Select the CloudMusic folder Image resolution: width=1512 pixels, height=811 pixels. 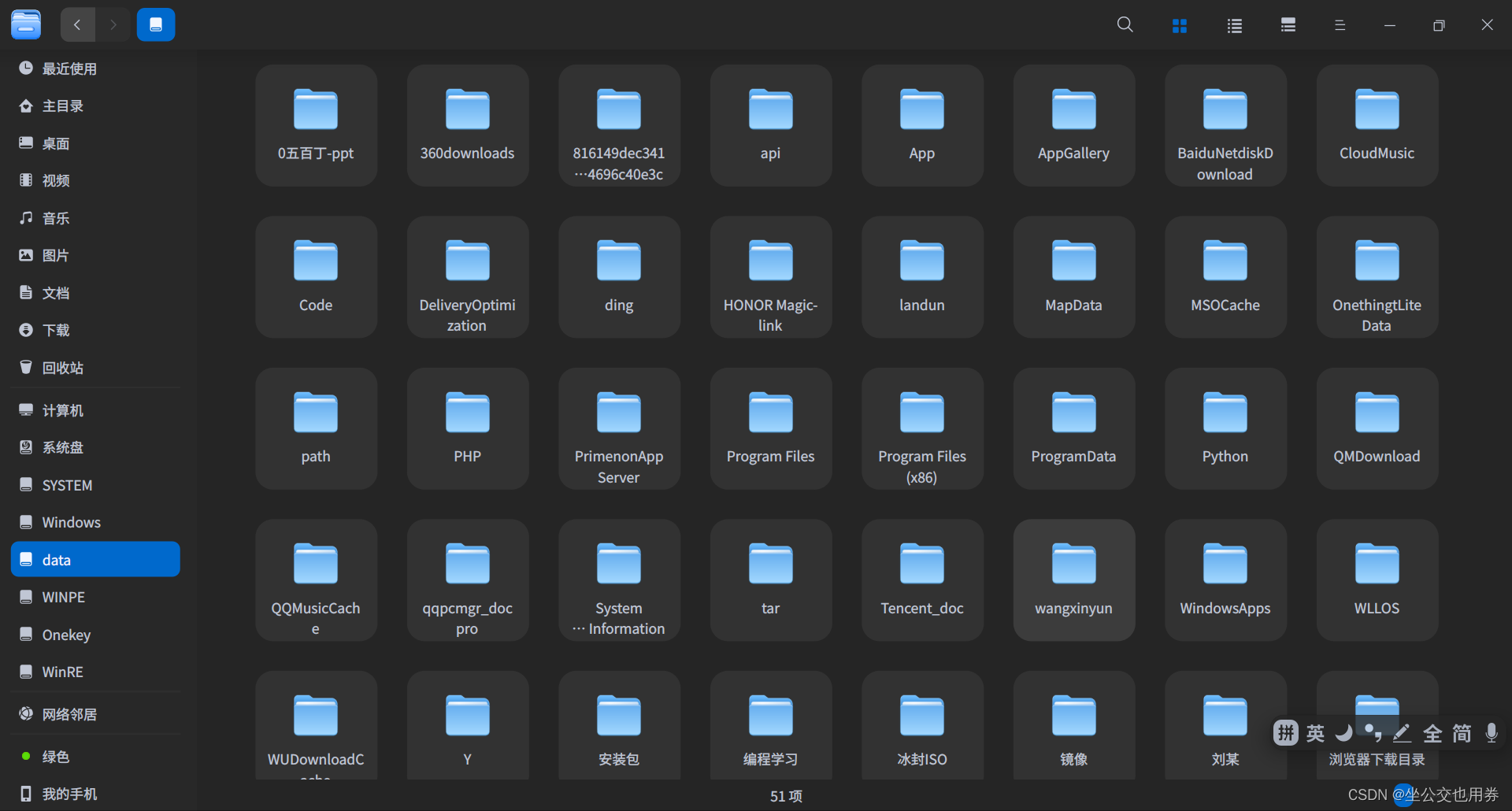click(1377, 125)
